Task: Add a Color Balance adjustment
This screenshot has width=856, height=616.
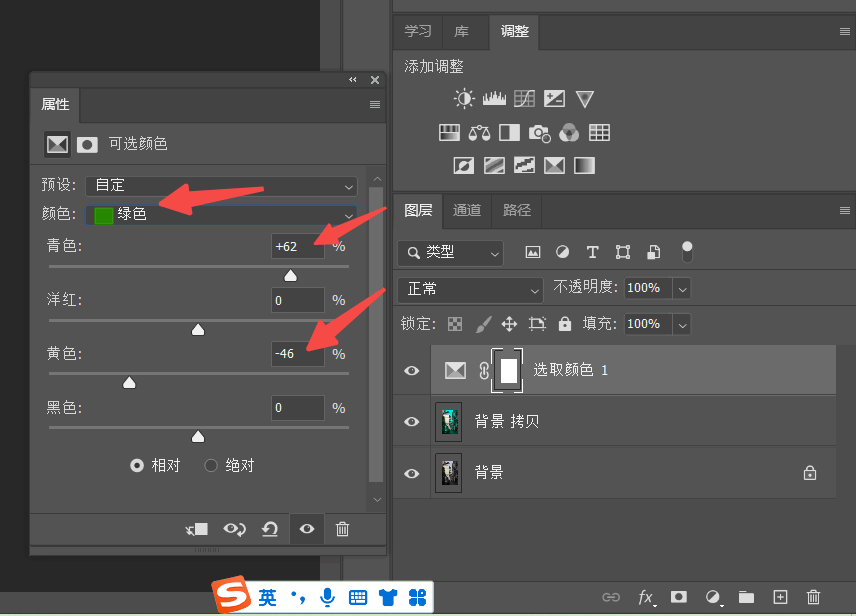Action: [x=479, y=133]
